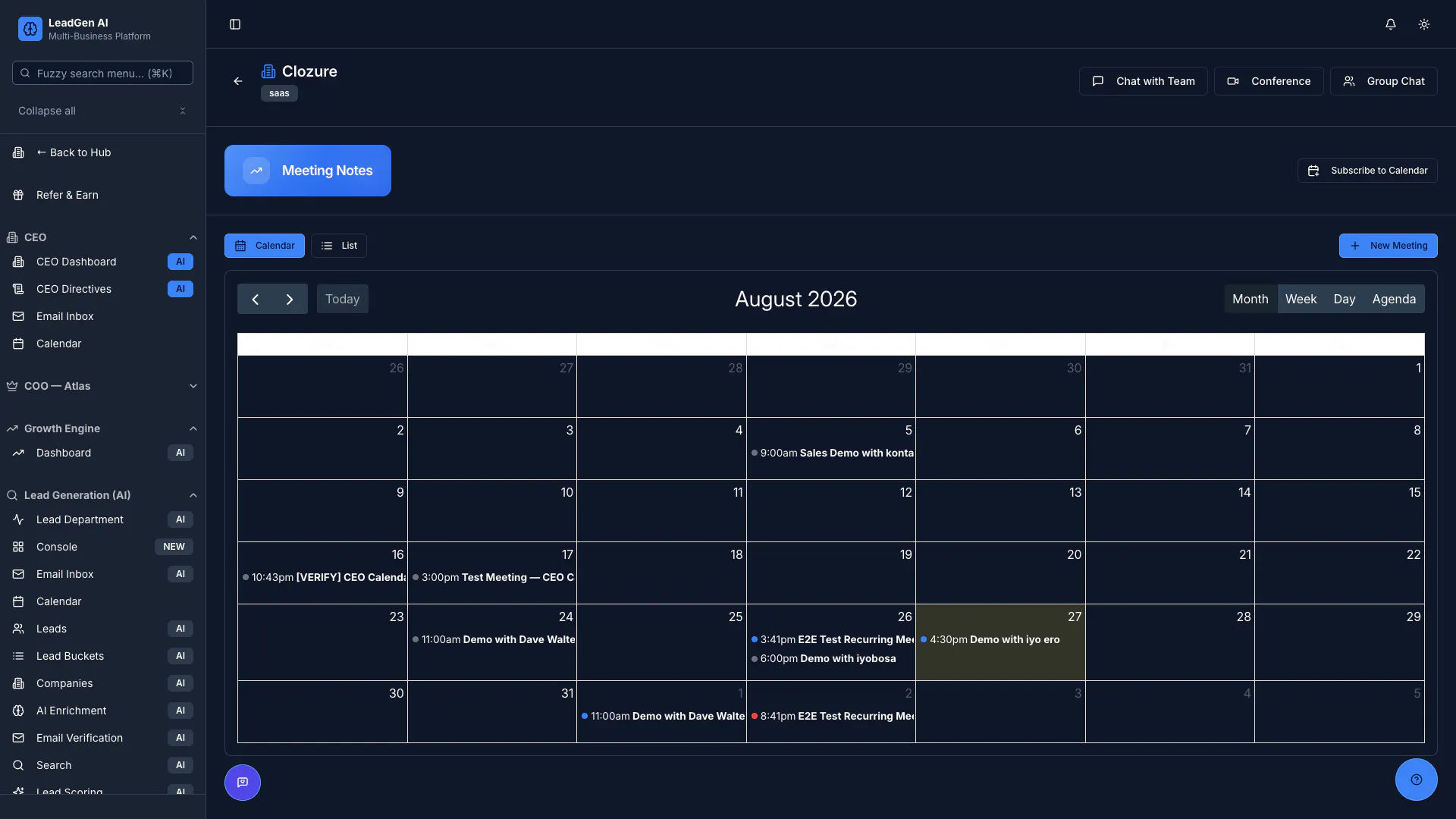This screenshot has width=1456, height=819.
Task: Open the 9:00am Sales Demo event
Action: [831, 453]
